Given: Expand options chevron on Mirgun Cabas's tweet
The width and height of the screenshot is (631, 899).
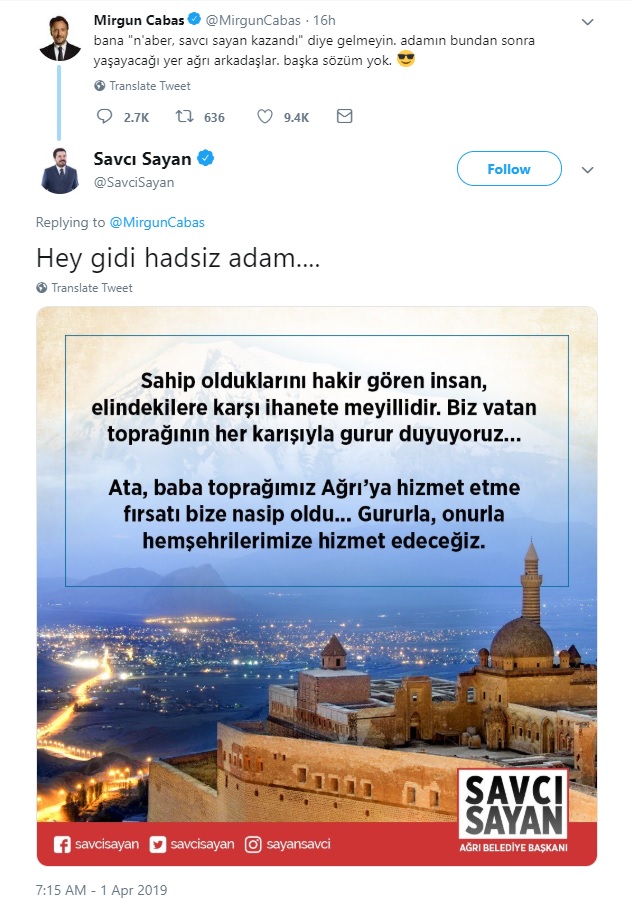Looking at the screenshot, I should coord(587,22).
